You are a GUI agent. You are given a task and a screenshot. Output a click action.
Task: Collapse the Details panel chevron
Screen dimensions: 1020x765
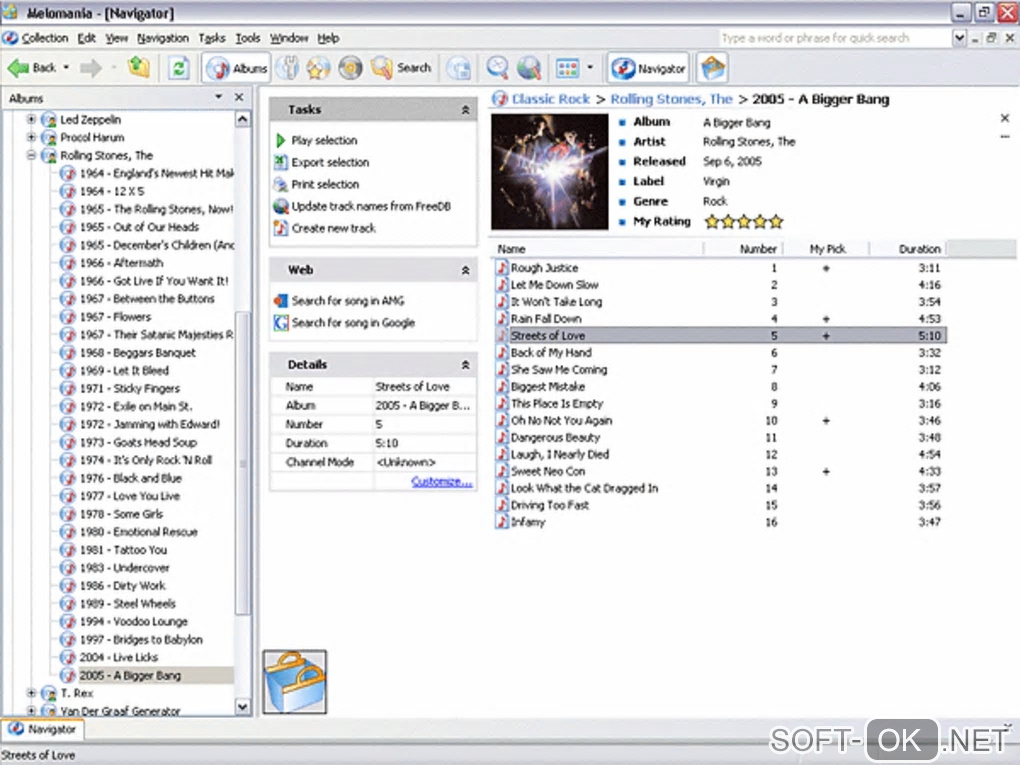[x=465, y=365]
